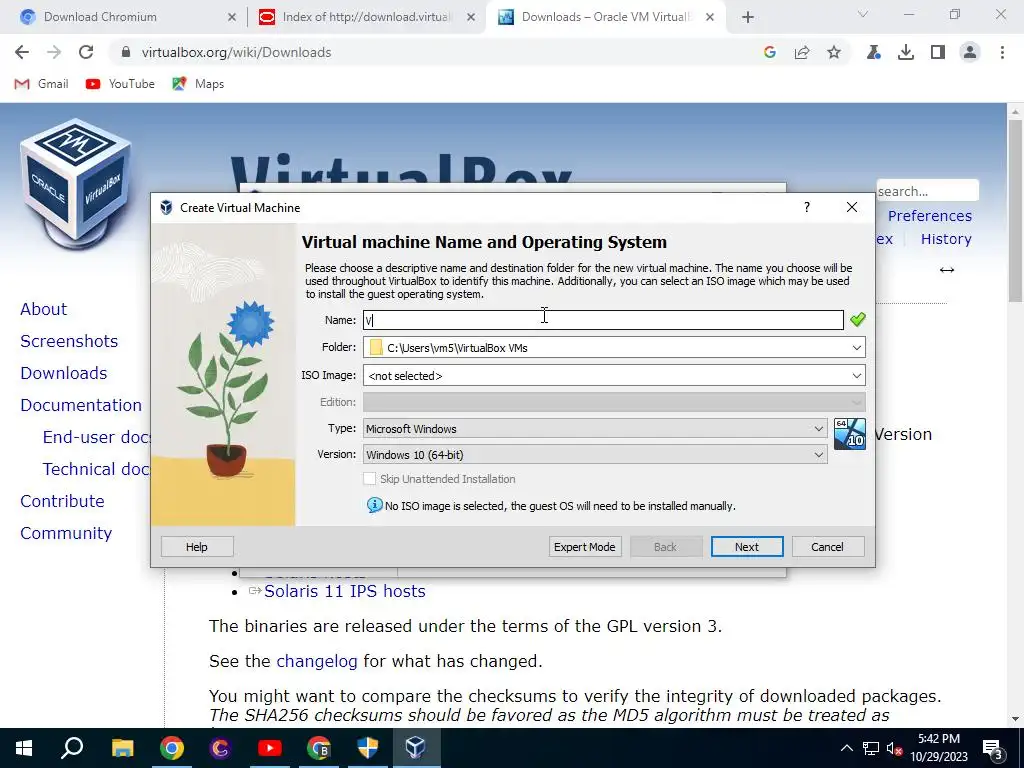Click the green checkmark beside Name
The height and width of the screenshot is (768, 1024).
(x=857, y=319)
